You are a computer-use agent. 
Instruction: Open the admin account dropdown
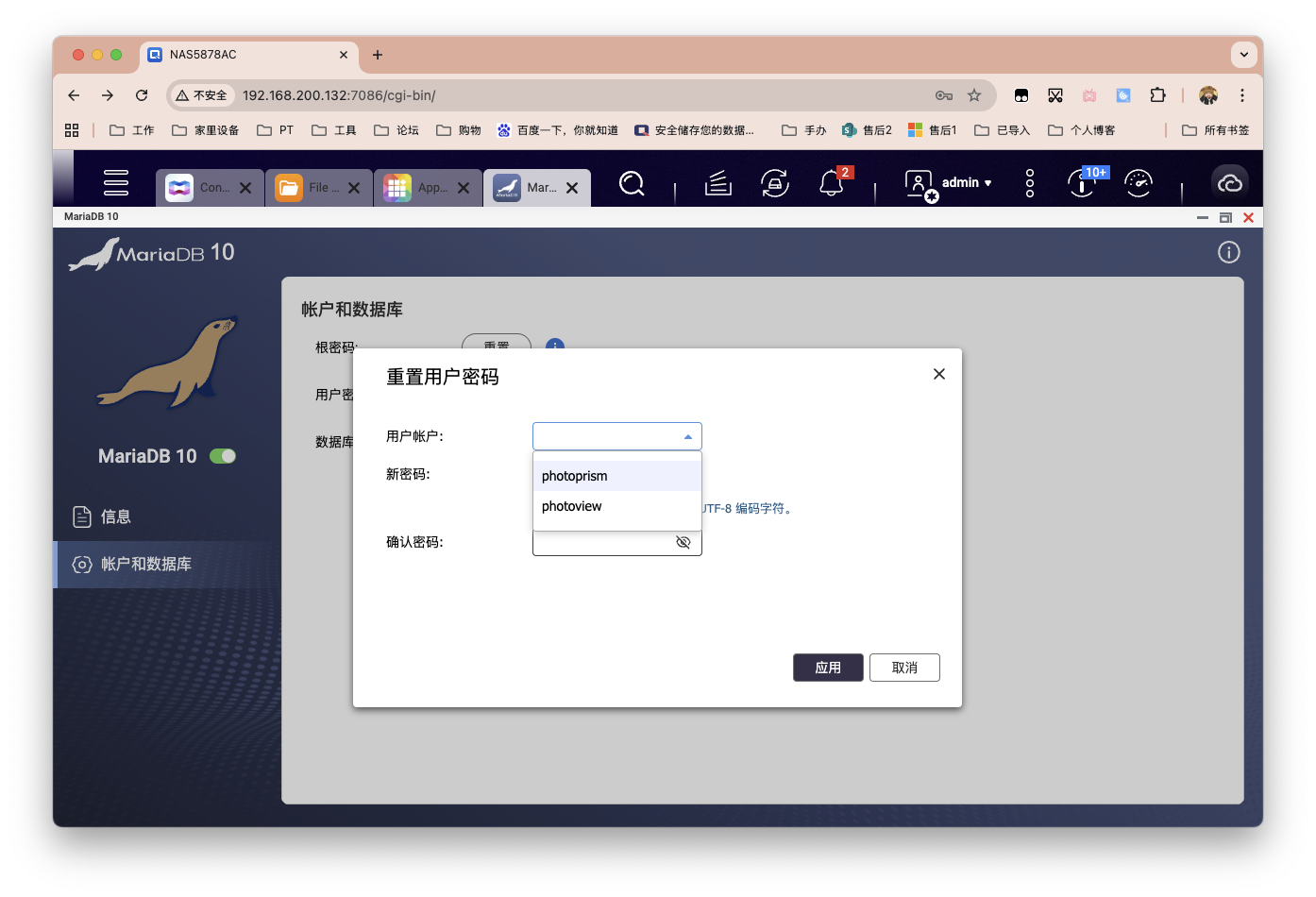click(962, 182)
